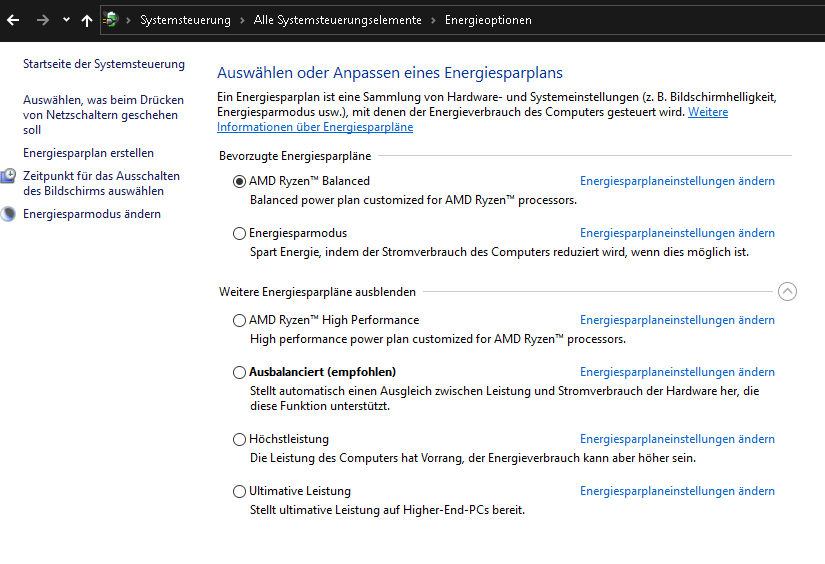The width and height of the screenshot is (825, 564).
Task: Change plan settings for Höchstleistung
Action: (x=677, y=439)
